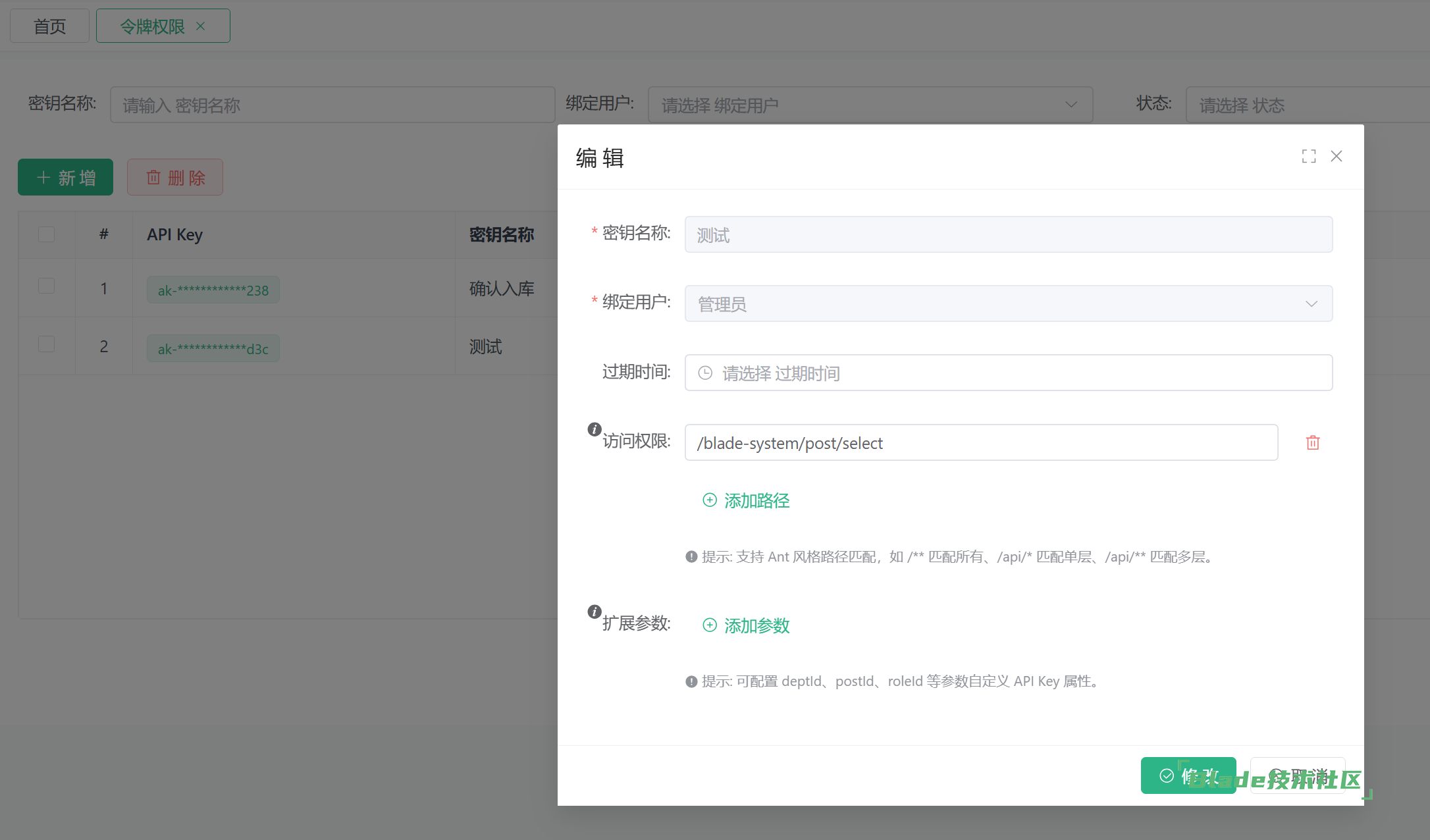Click the fullscreen icon in edit dialog

click(x=1309, y=156)
